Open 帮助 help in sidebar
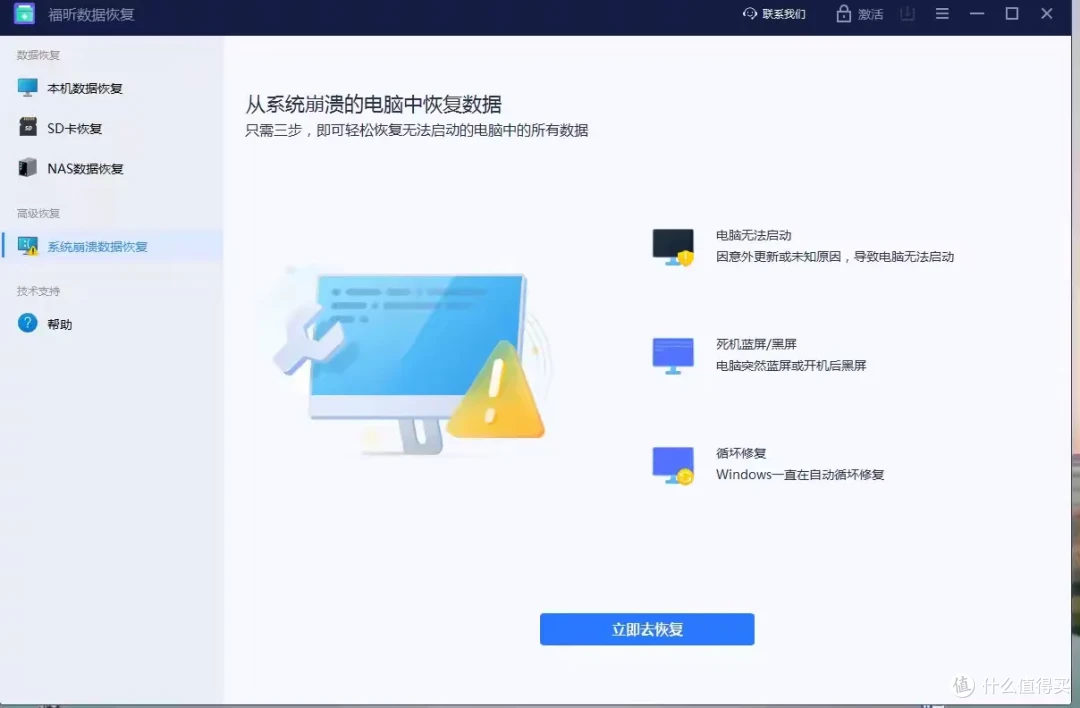This screenshot has width=1080, height=708. coord(112,324)
